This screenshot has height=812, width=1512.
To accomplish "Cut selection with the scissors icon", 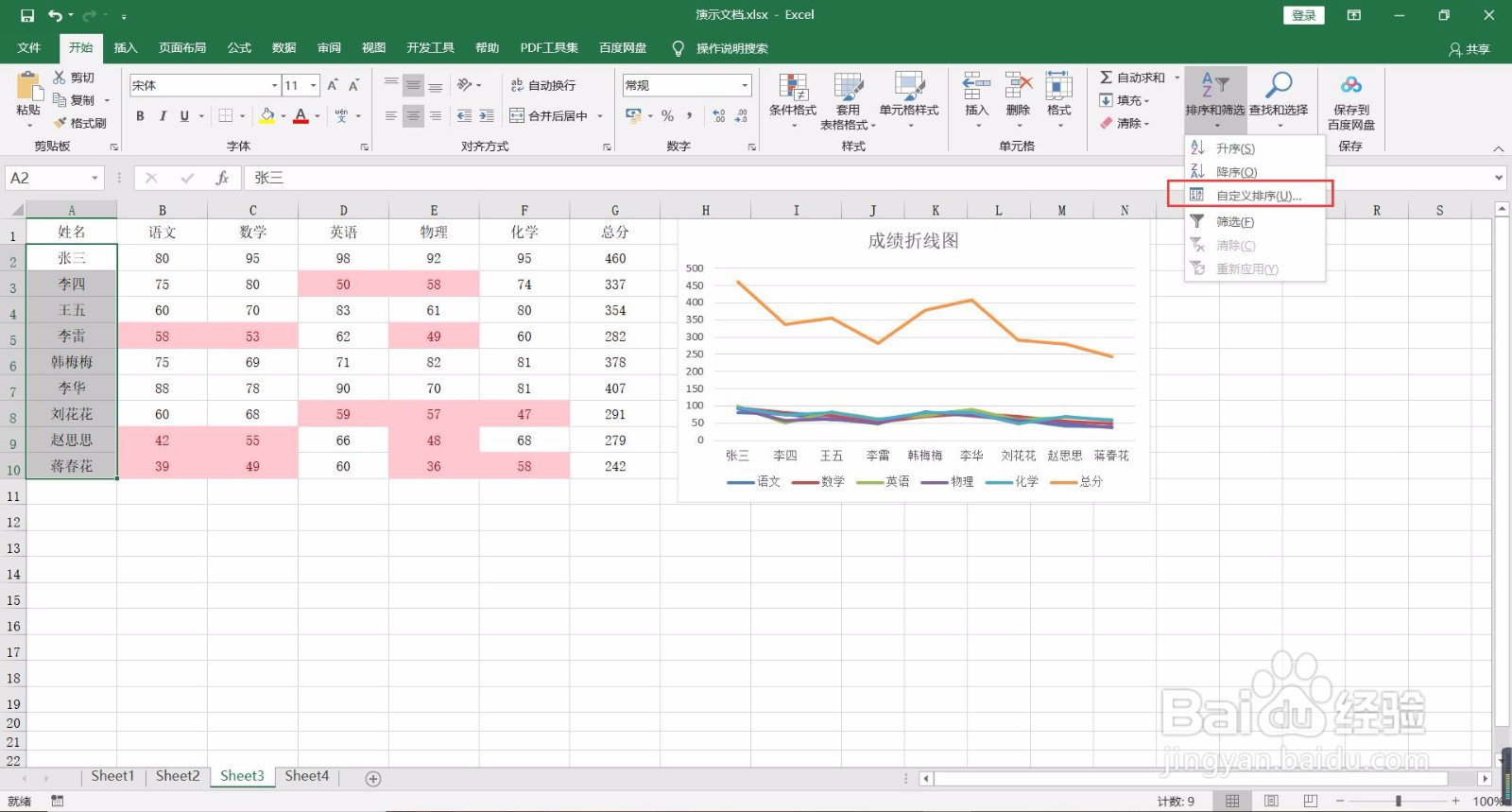I will coord(60,78).
